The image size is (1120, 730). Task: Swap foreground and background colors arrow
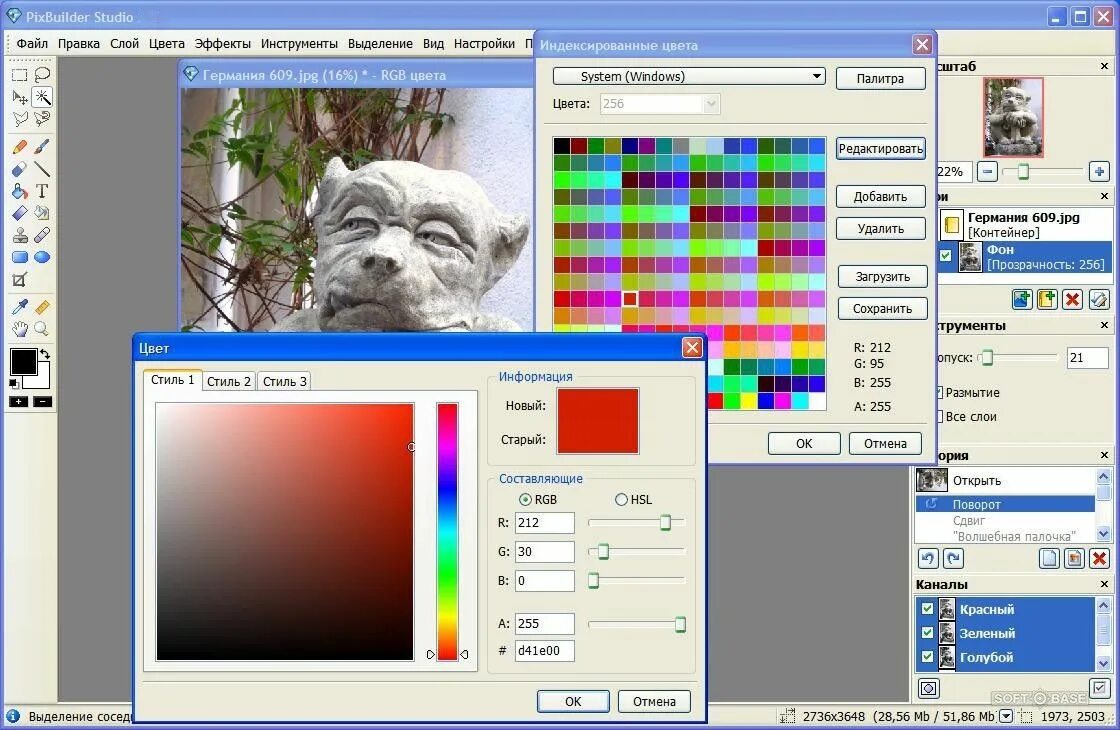click(45, 354)
